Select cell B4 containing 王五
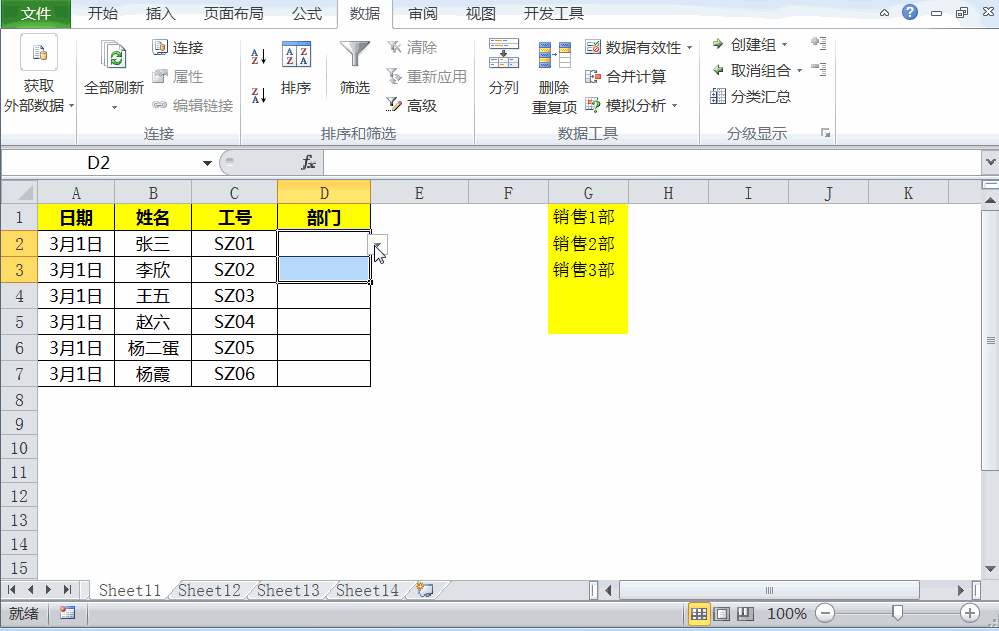Screen dimensions: 999x631 click(x=153, y=296)
